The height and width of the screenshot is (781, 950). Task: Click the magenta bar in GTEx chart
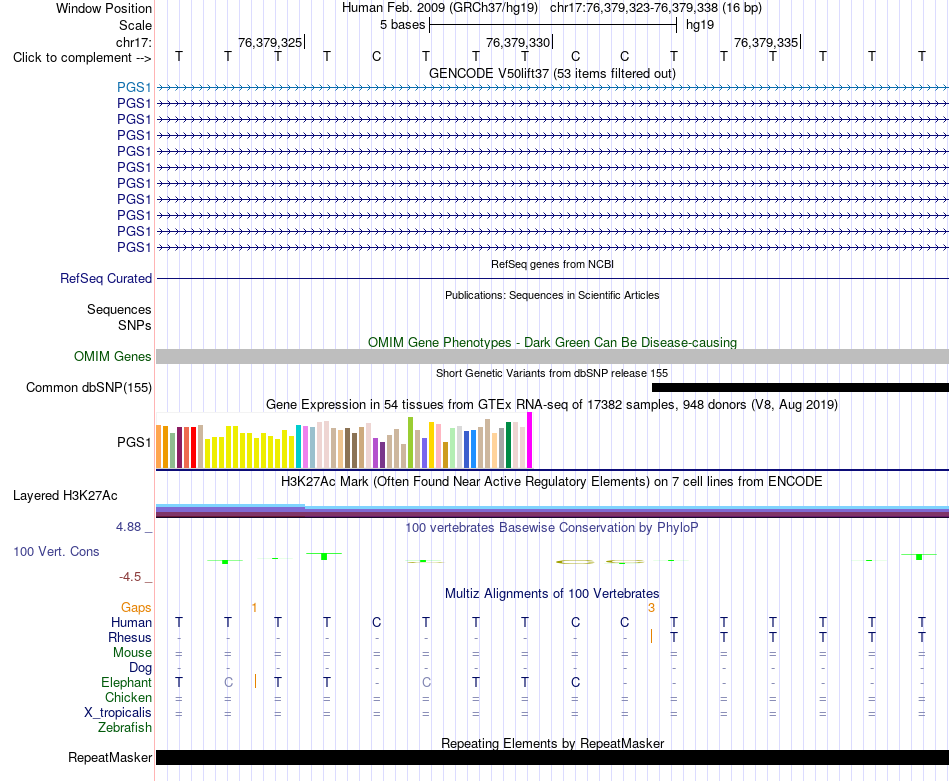coord(530,440)
